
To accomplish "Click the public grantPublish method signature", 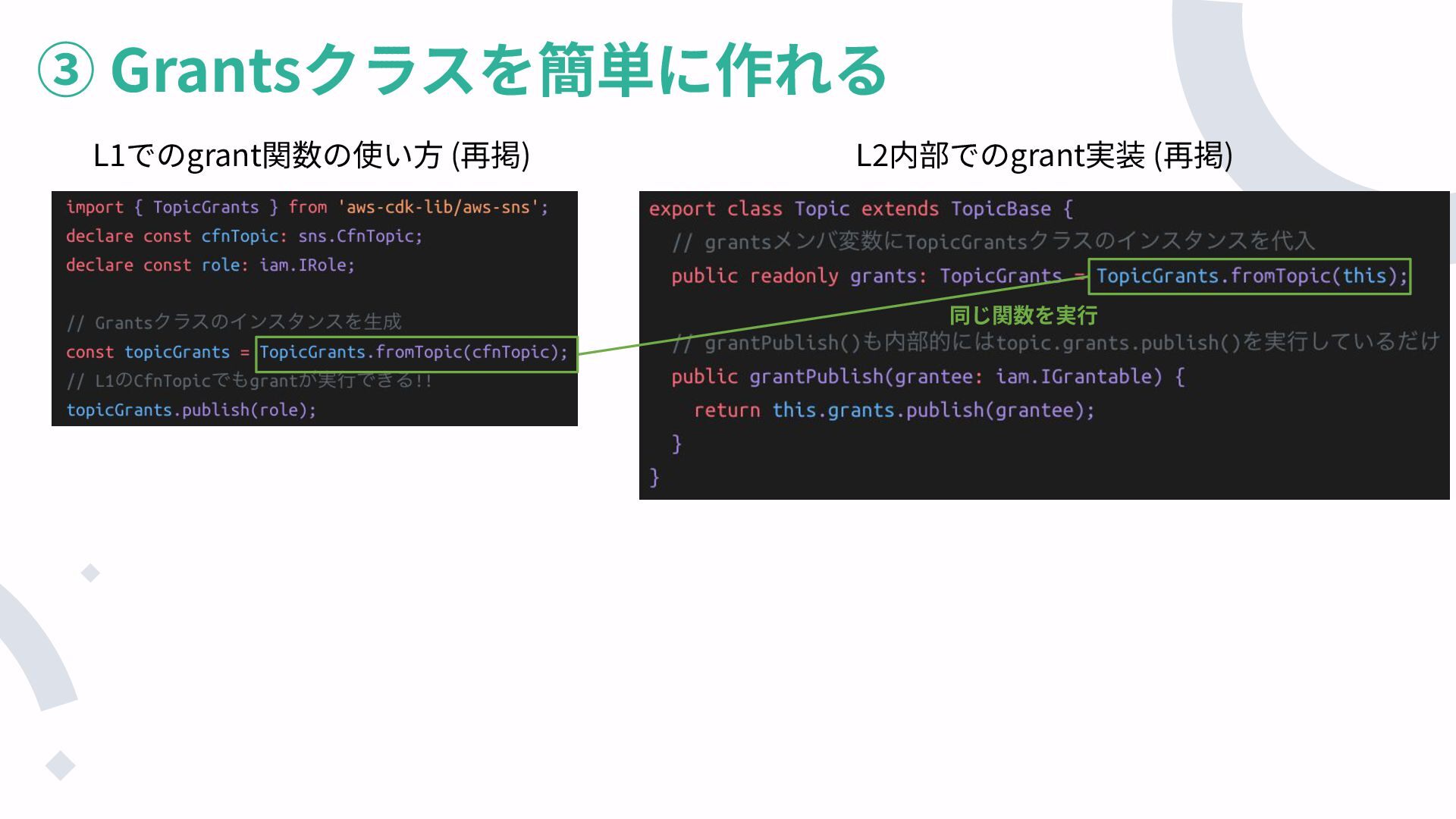I will click(x=927, y=377).
